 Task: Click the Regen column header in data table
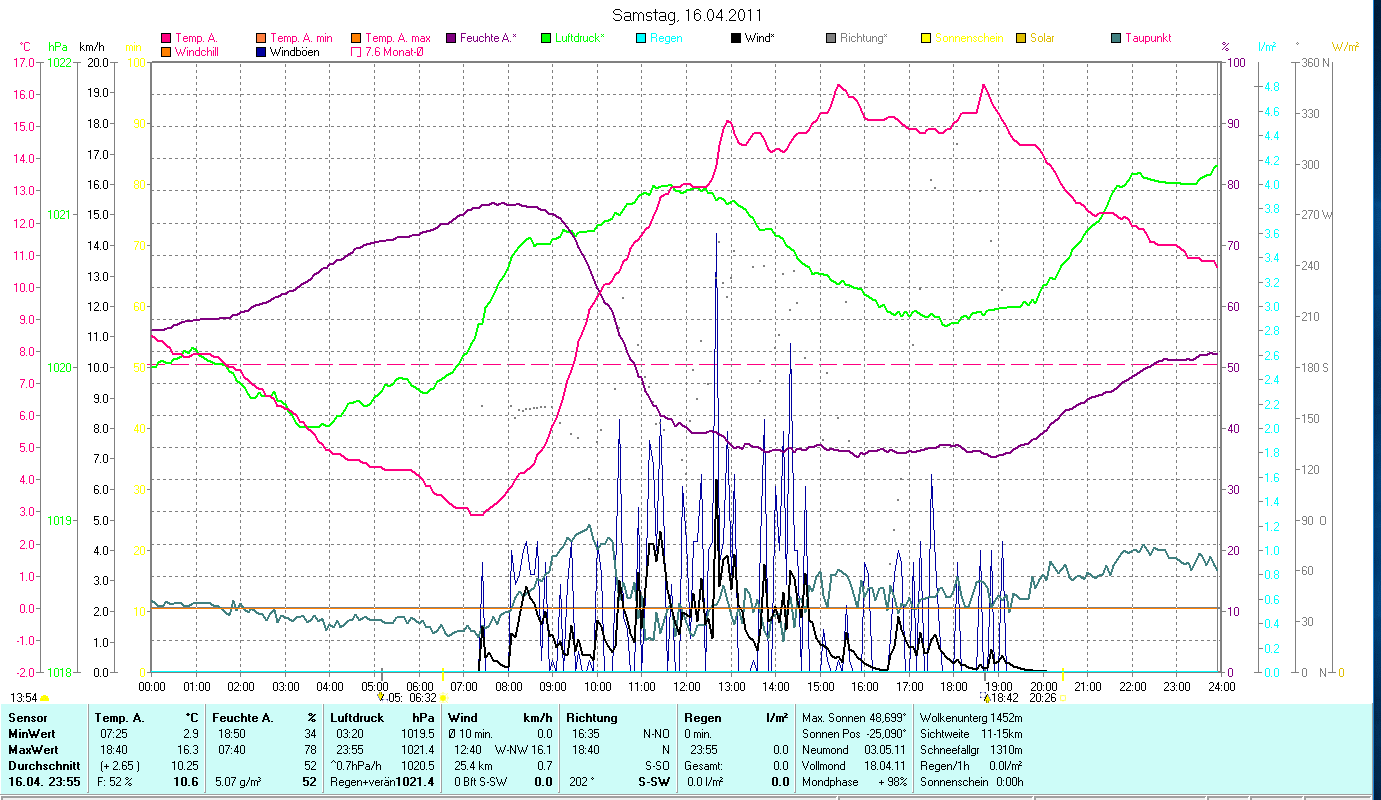click(703, 717)
